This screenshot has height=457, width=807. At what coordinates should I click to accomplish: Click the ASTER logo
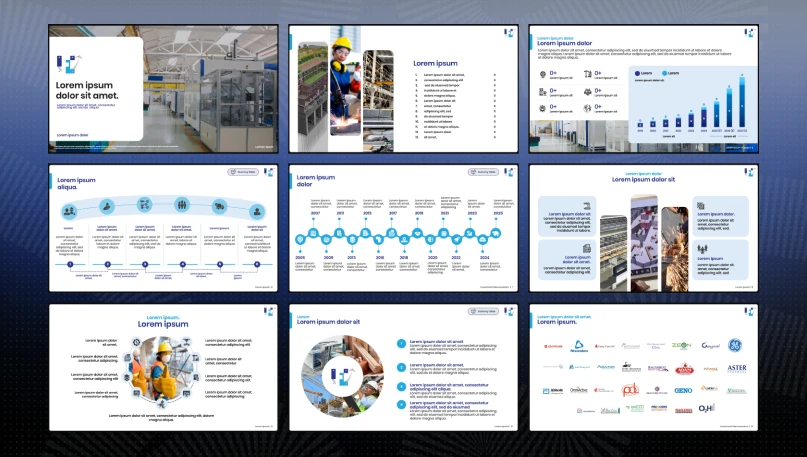pyautogui.click(x=736, y=368)
